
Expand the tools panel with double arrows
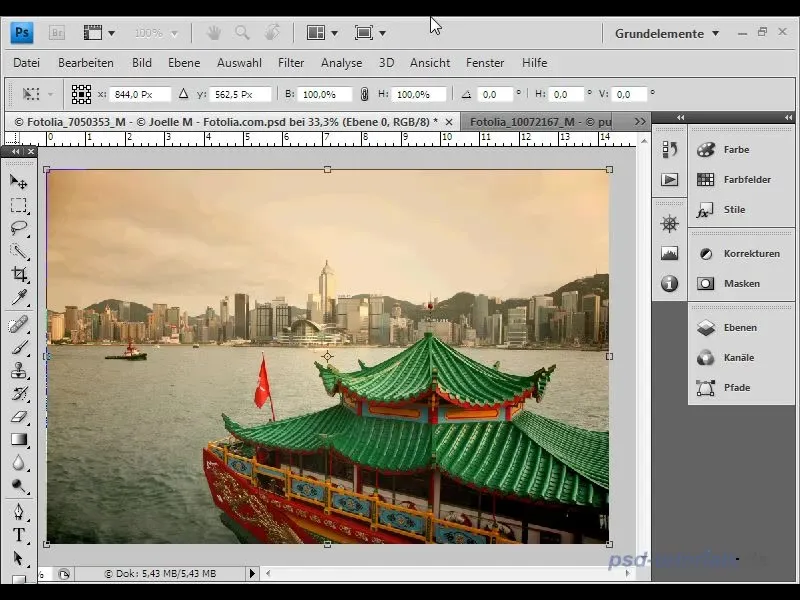[15, 152]
